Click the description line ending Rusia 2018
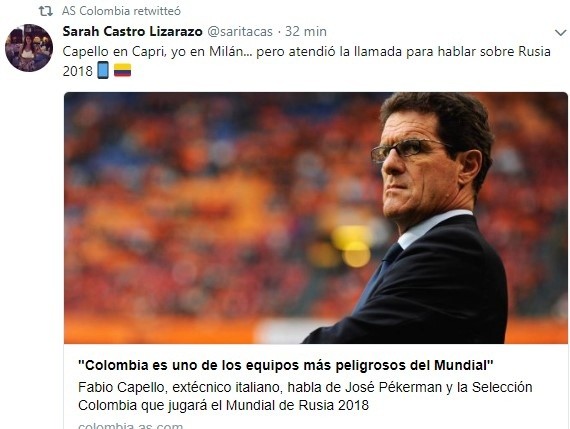570x429 pixels. 223,405
